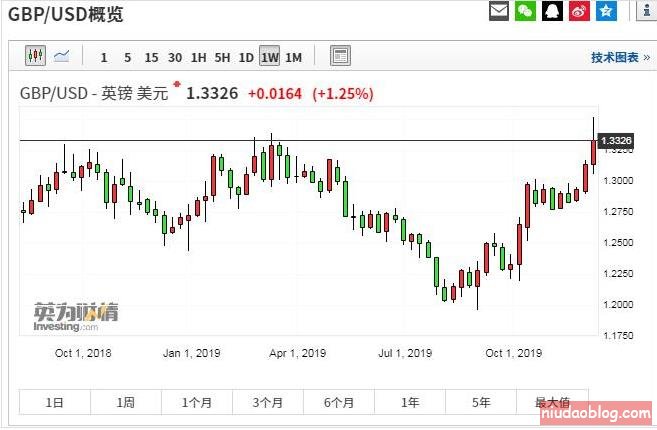Screen dimensions: 657x430
Task: Switch to the 3个月 range tab
Action: pos(268,403)
